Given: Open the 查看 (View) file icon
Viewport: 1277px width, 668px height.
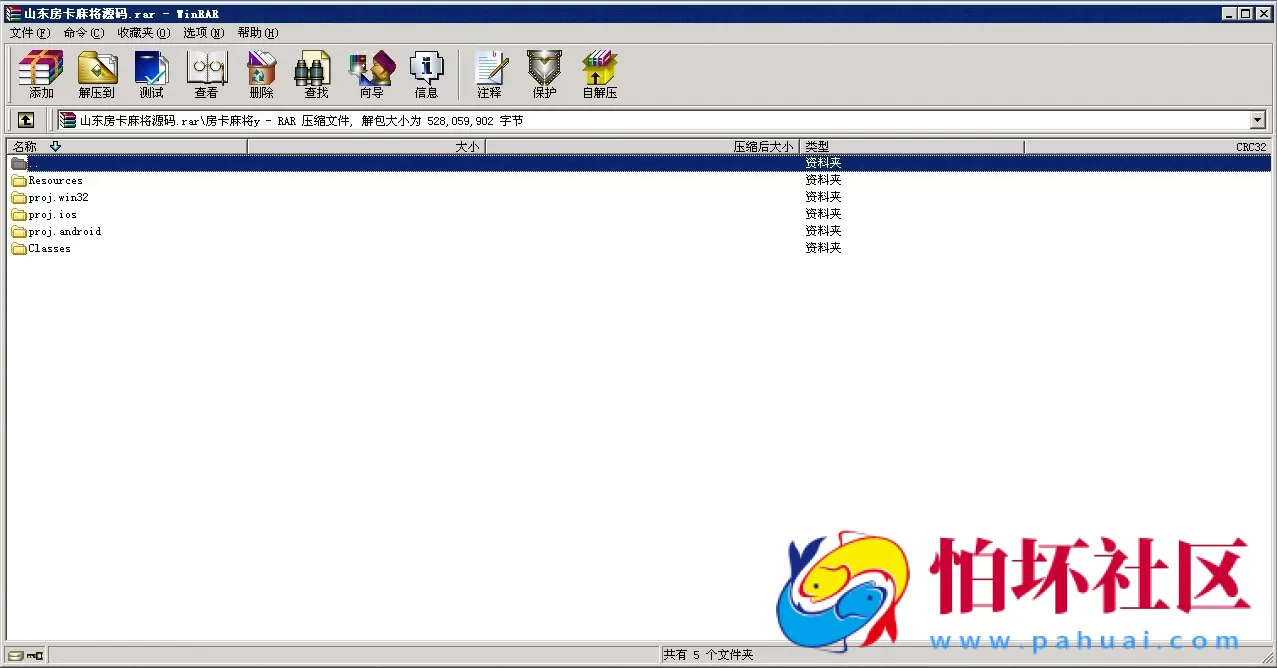Looking at the screenshot, I should click(206, 74).
